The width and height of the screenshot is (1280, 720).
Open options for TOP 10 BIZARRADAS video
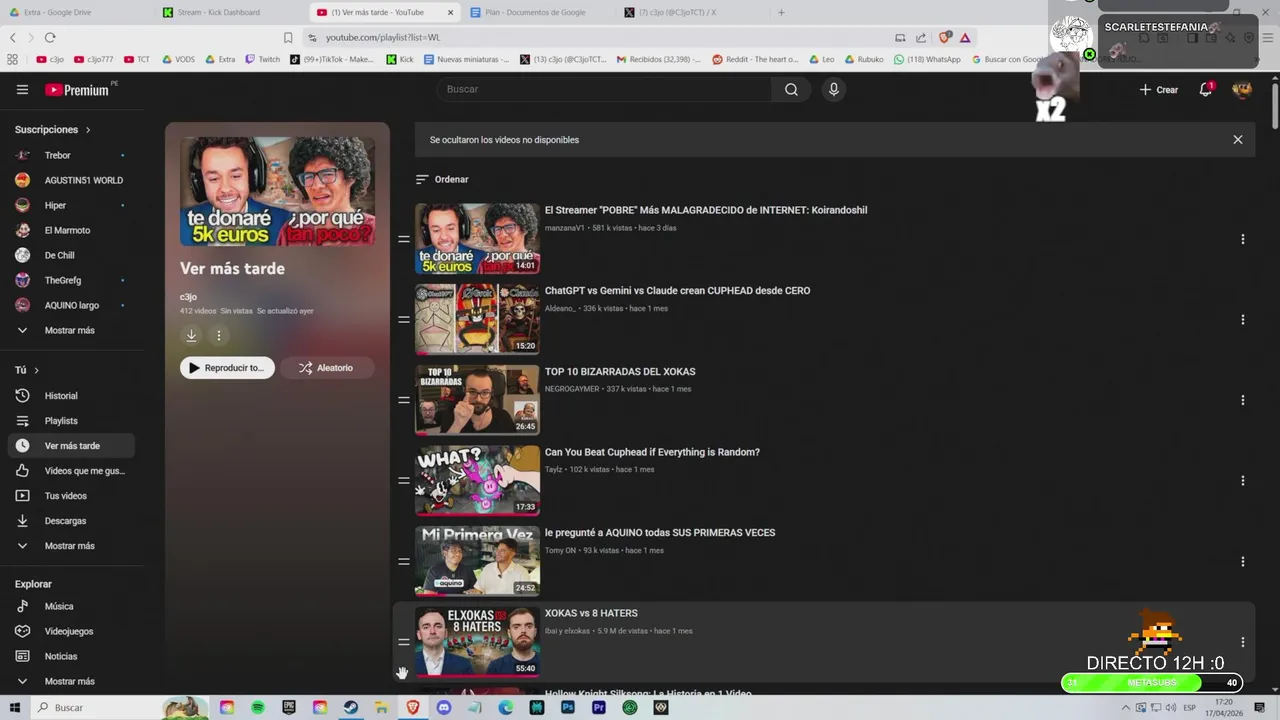click(x=1242, y=400)
